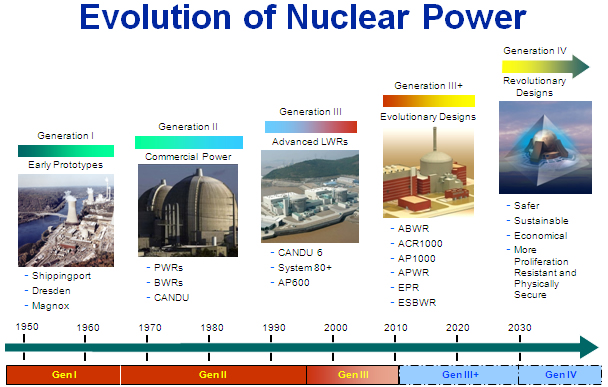
Task: Click the Evolution of Nuclear Power title
Action: tap(303, 17)
